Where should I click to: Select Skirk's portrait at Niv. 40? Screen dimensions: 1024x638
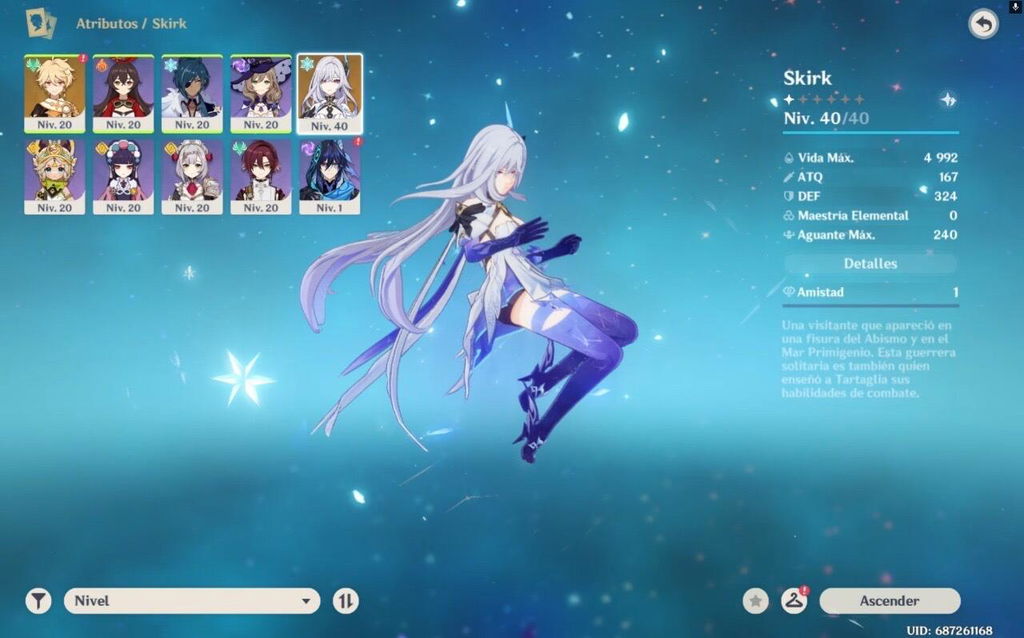(x=329, y=94)
